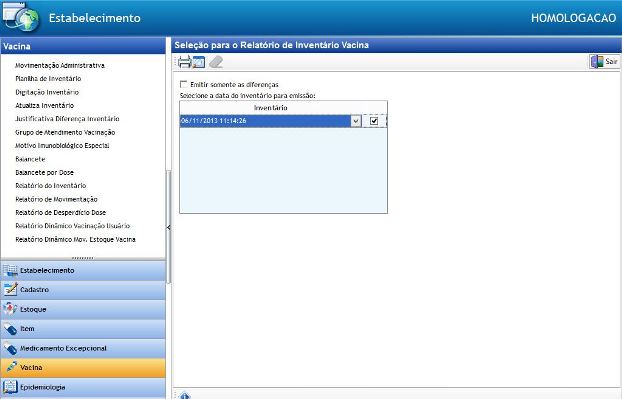Select the Vacina module tab
Viewport: 622px width, 399px height.
[x=83, y=368]
